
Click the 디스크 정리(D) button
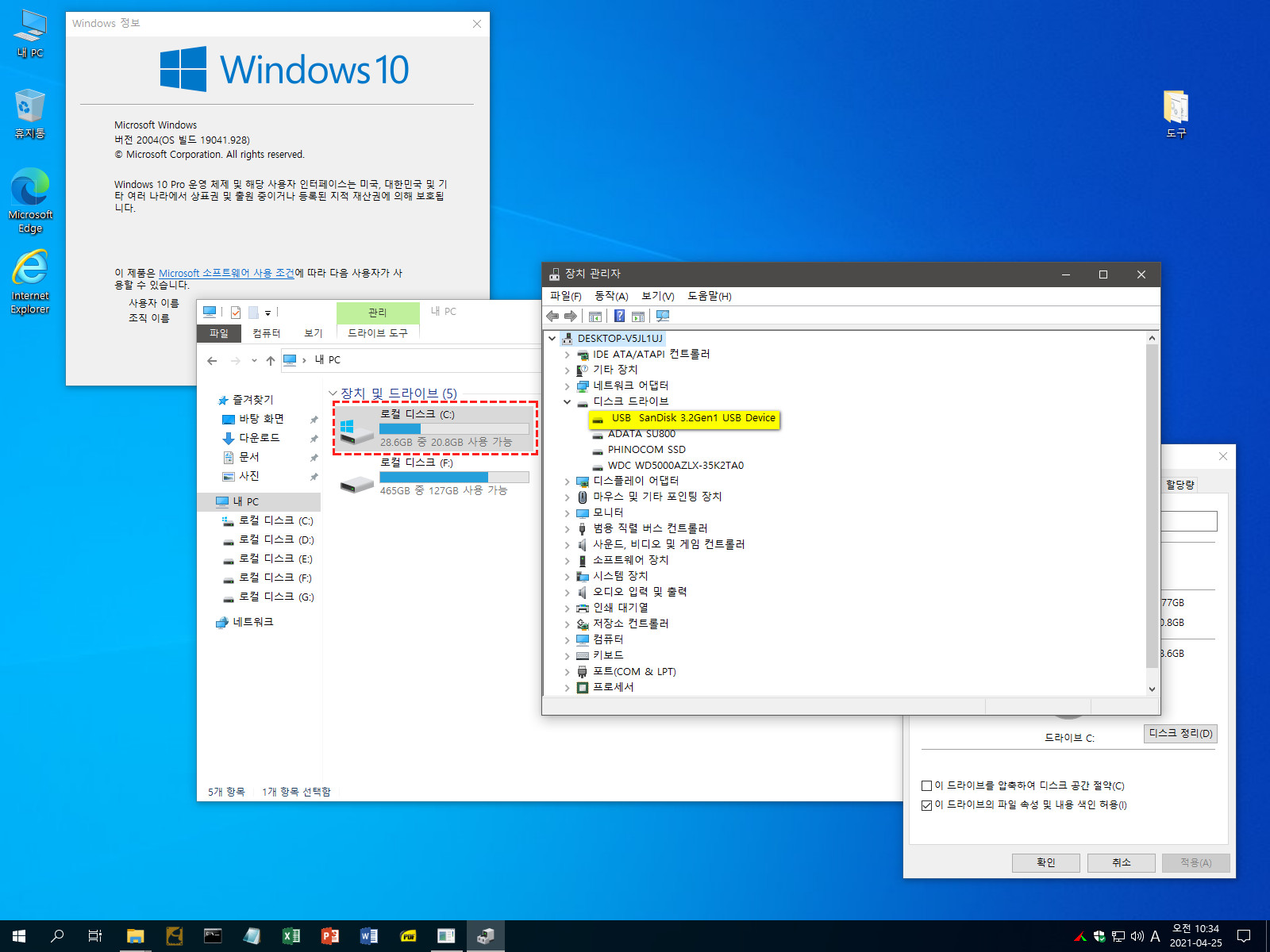tap(1181, 733)
